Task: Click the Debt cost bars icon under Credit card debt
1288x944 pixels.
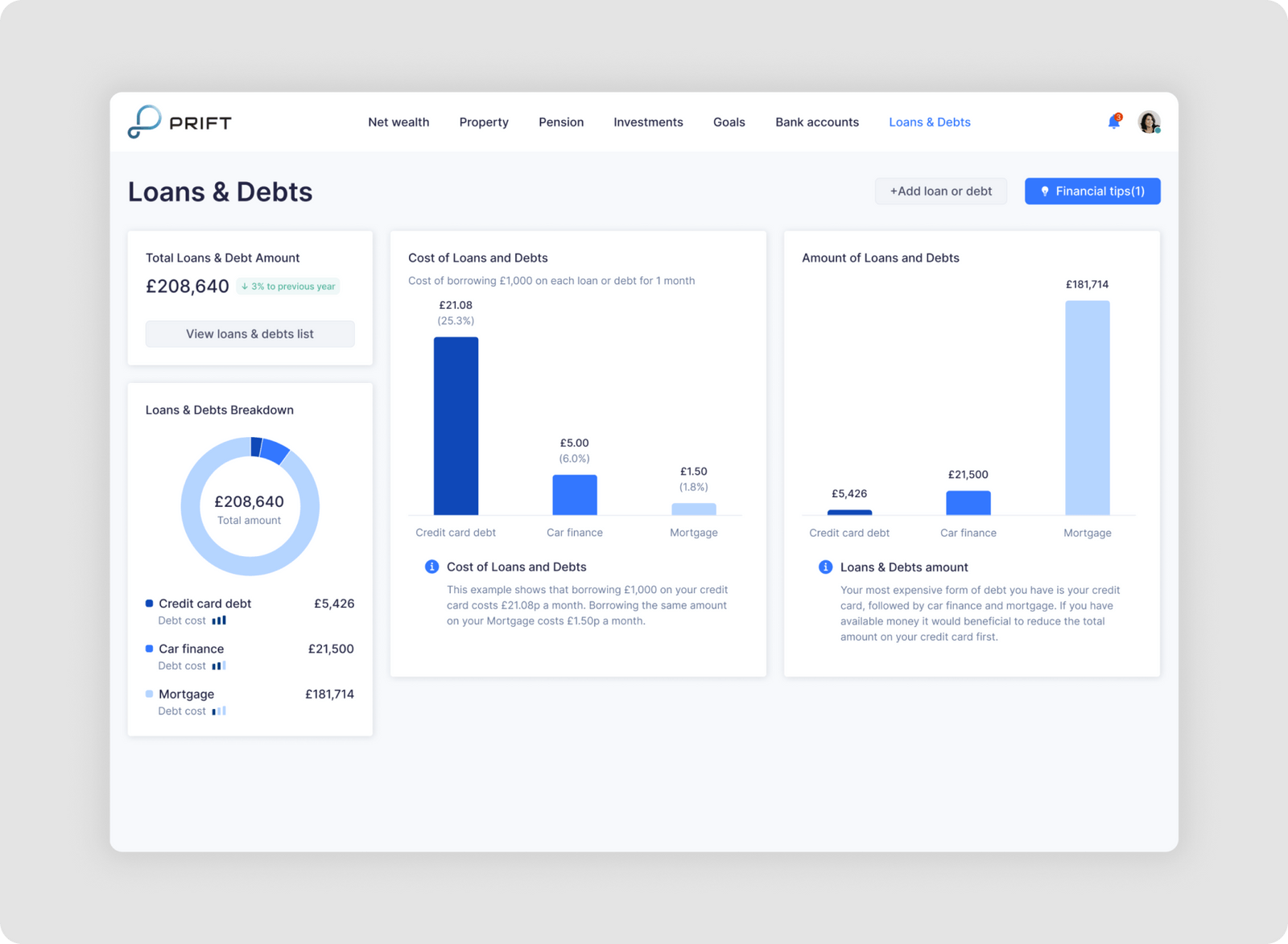Action: (x=221, y=620)
